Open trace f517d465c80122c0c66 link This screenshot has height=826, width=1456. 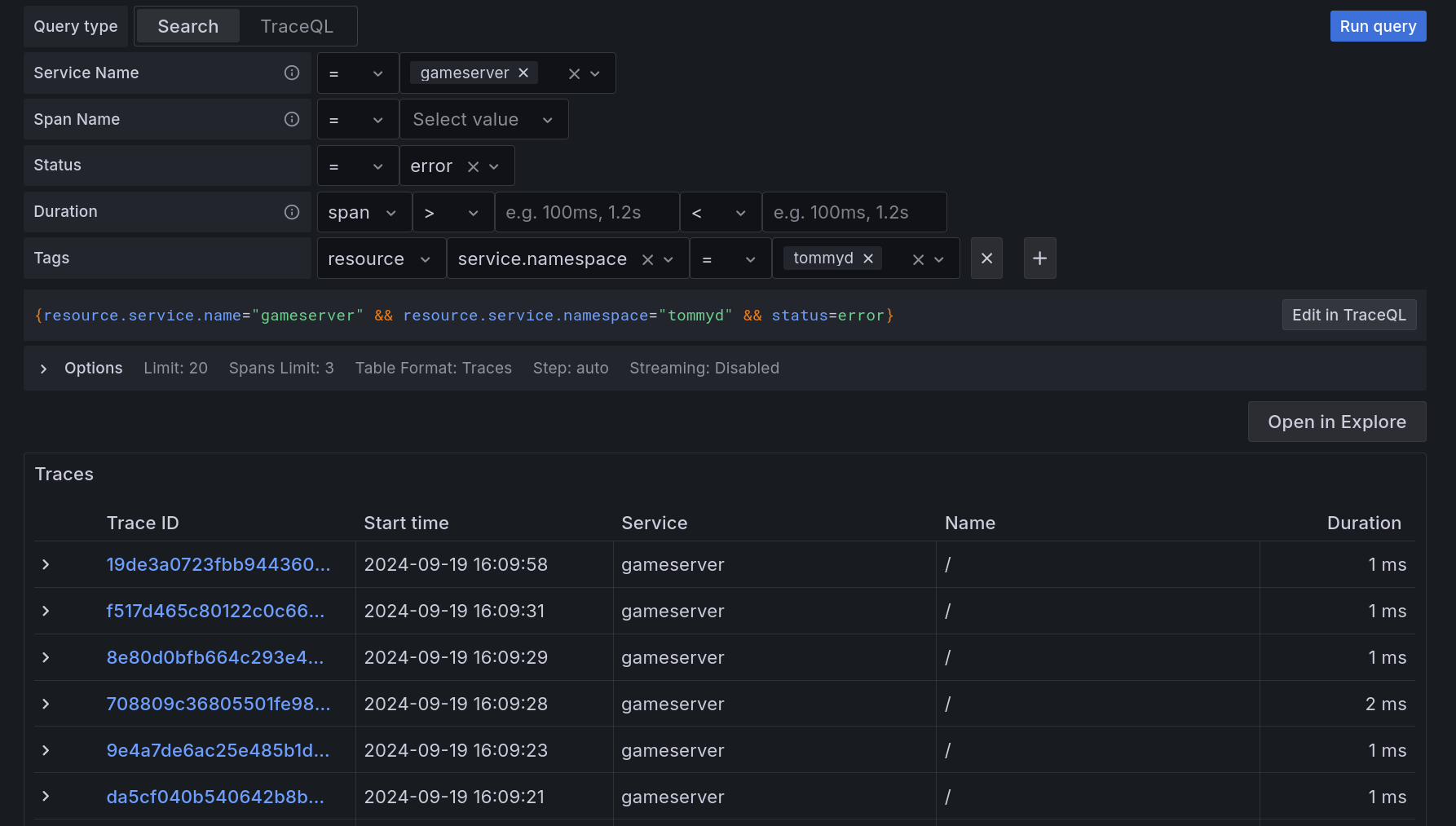click(x=215, y=611)
